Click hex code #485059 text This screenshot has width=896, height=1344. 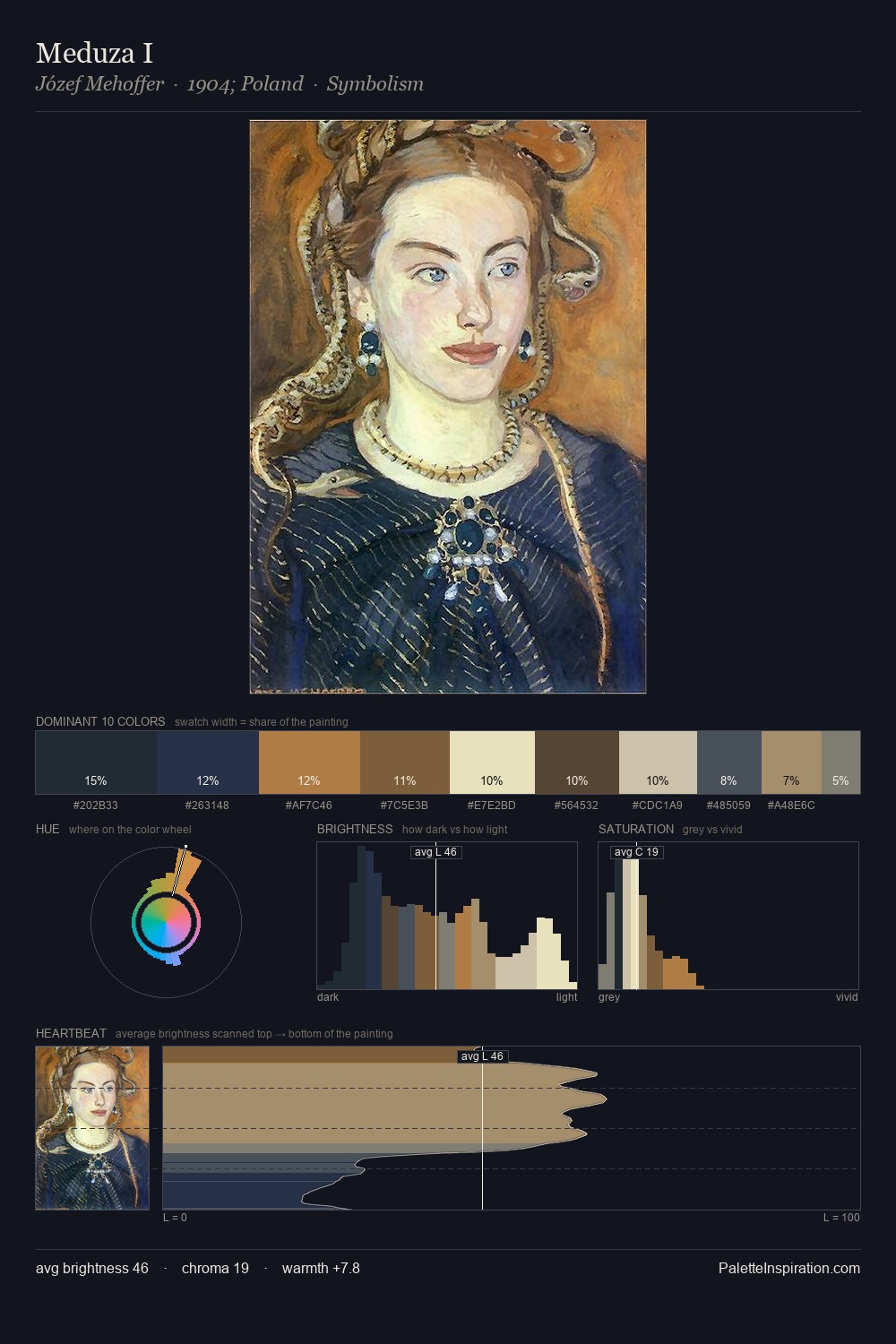point(728,806)
